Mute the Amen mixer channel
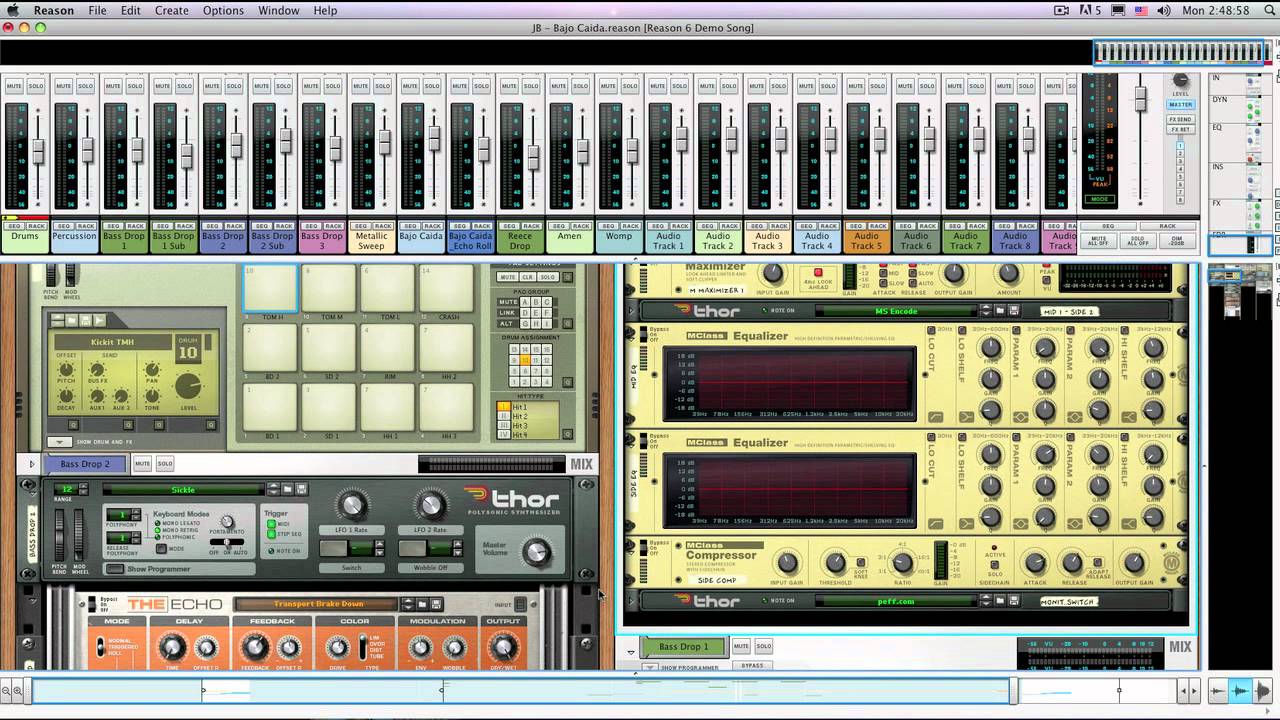Image resolution: width=1280 pixels, height=720 pixels. point(558,86)
